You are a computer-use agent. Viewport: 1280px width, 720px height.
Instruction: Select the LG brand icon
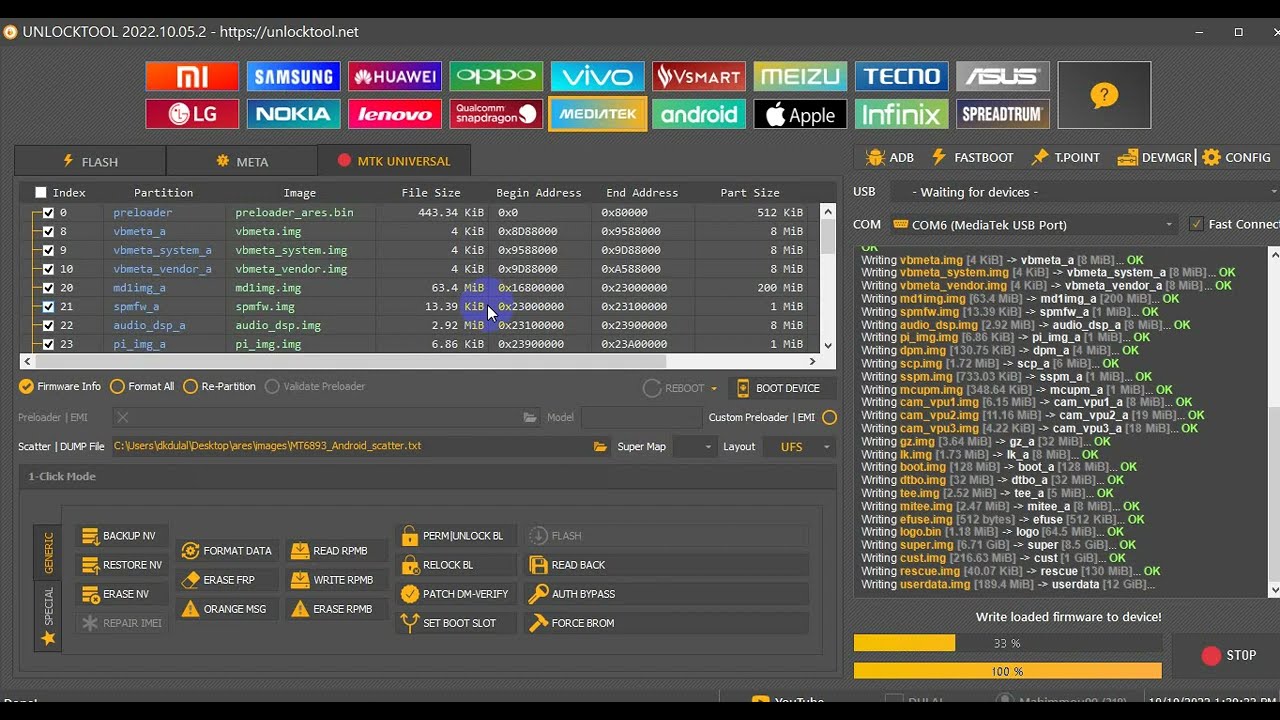[x=192, y=114]
